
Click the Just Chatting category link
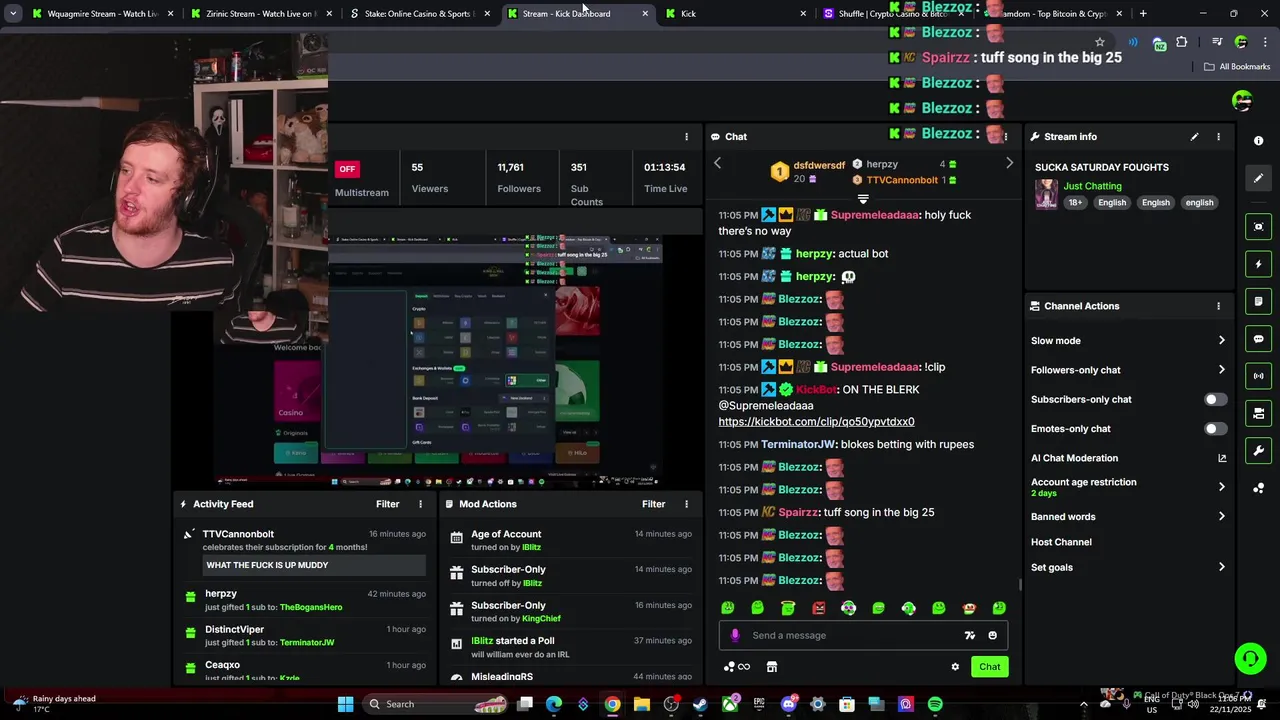[x=1092, y=186]
